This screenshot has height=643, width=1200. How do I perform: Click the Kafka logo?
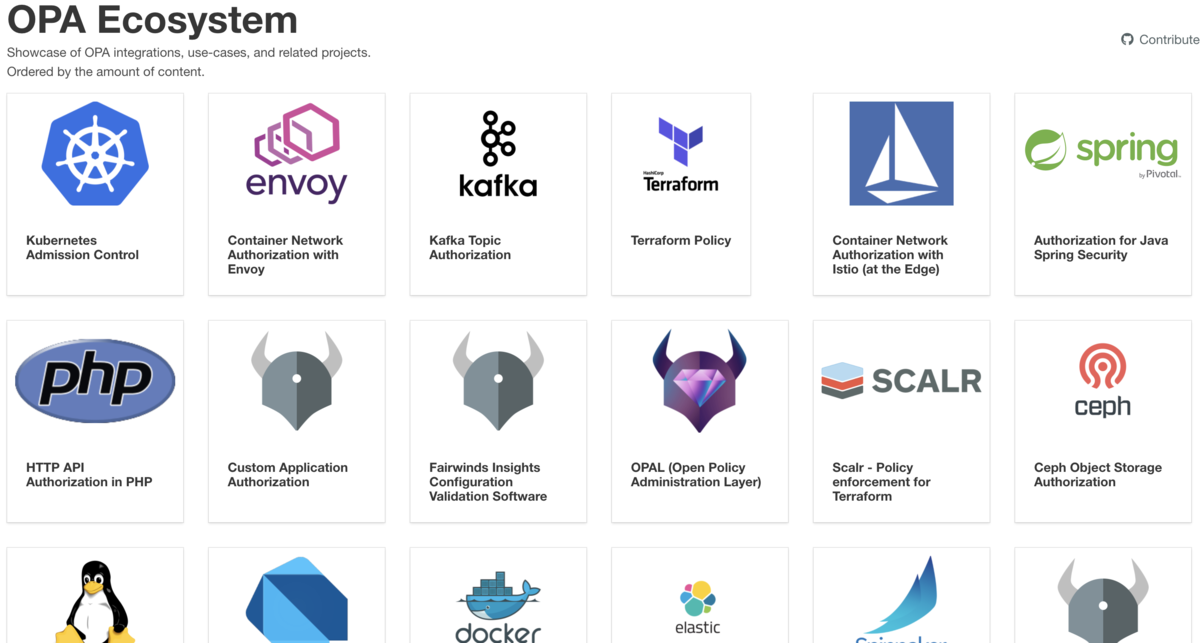498,153
